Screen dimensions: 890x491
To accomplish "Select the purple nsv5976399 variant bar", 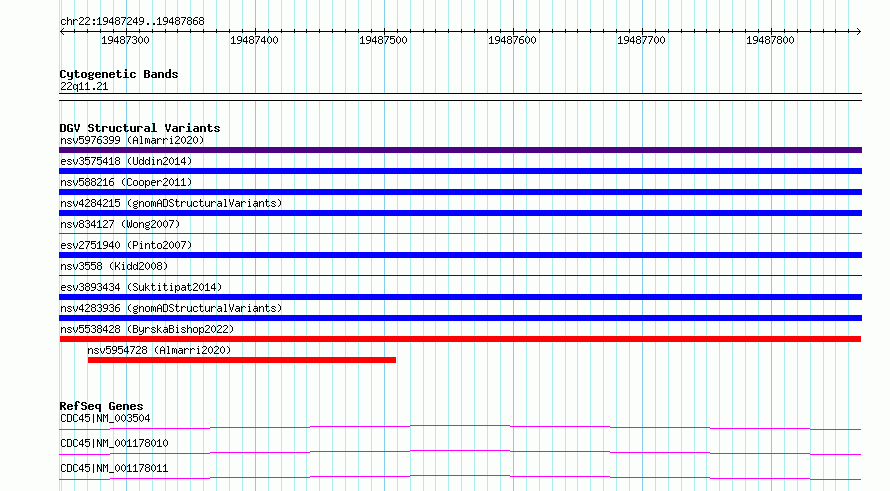I will [x=460, y=150].
